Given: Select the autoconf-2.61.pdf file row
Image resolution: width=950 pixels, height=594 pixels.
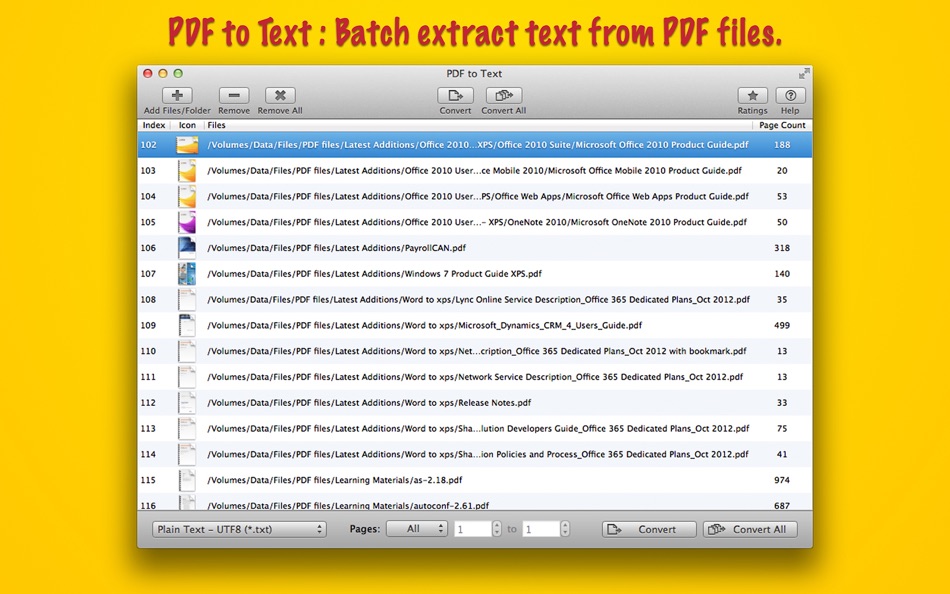Looking at the screenshot, I should [475, 502].
